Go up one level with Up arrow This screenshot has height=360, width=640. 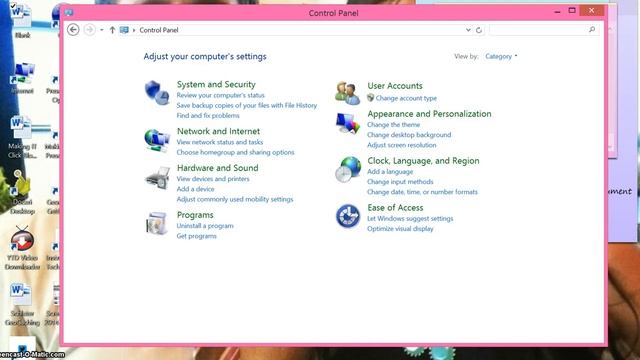click(x=112, y=30)
